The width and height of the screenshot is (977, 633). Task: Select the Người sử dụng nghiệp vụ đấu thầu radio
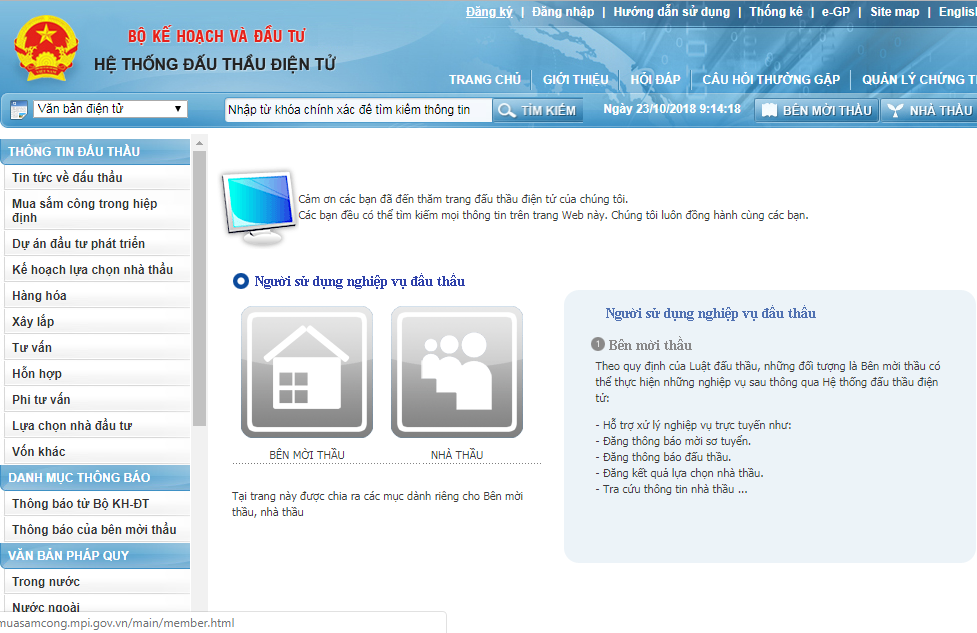tap(241, 282)
